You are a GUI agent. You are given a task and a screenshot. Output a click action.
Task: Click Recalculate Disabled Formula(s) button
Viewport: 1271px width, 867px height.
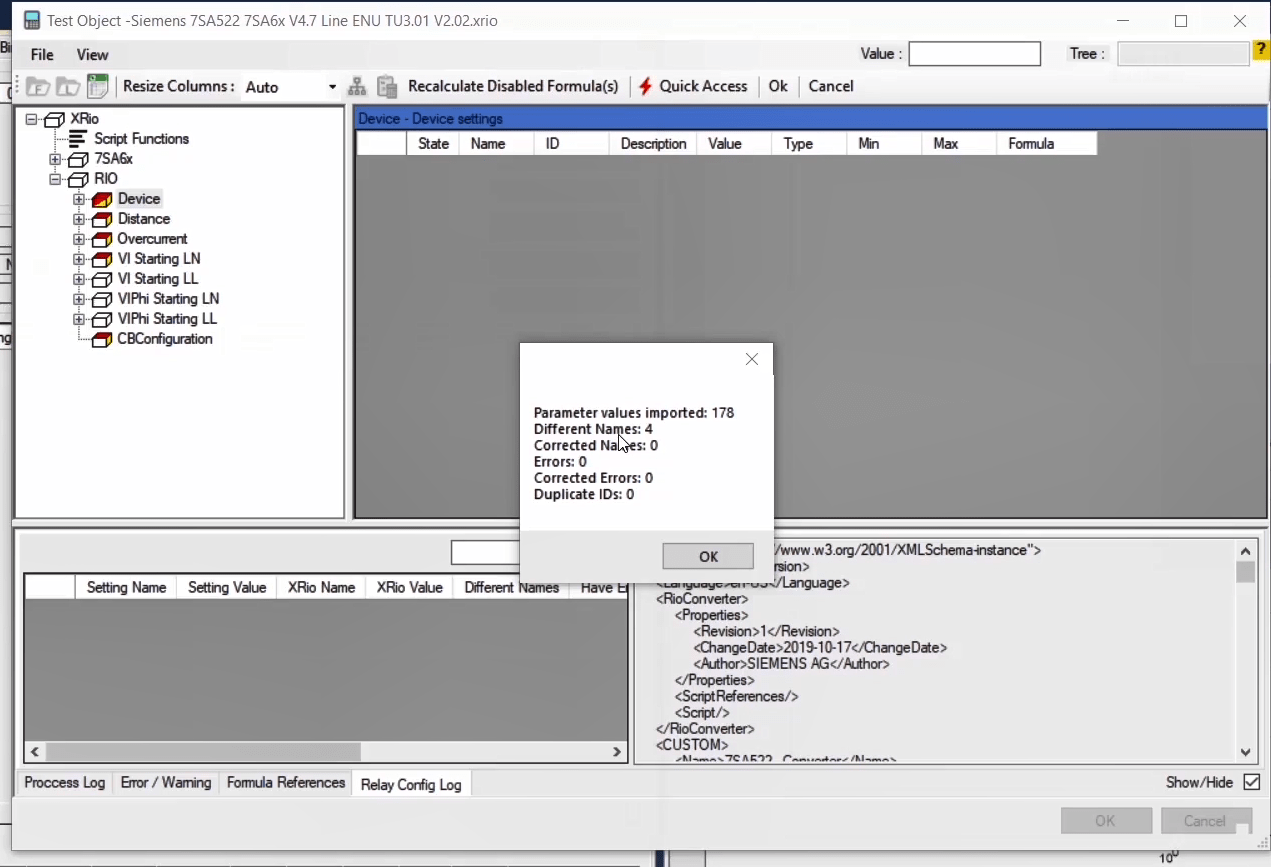[513, 87]
